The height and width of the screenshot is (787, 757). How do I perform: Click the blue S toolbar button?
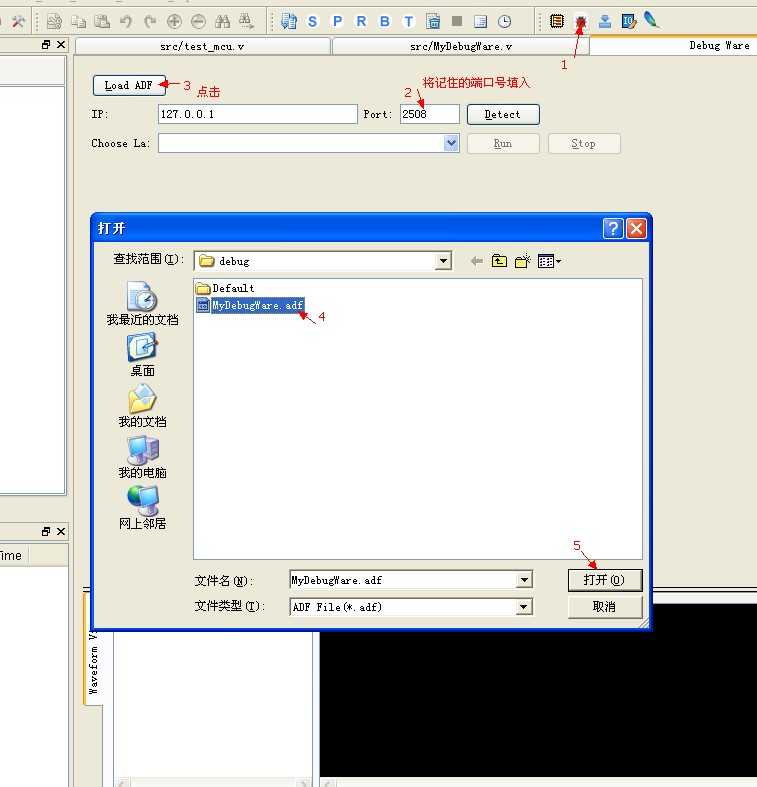(x=313, y=22)
